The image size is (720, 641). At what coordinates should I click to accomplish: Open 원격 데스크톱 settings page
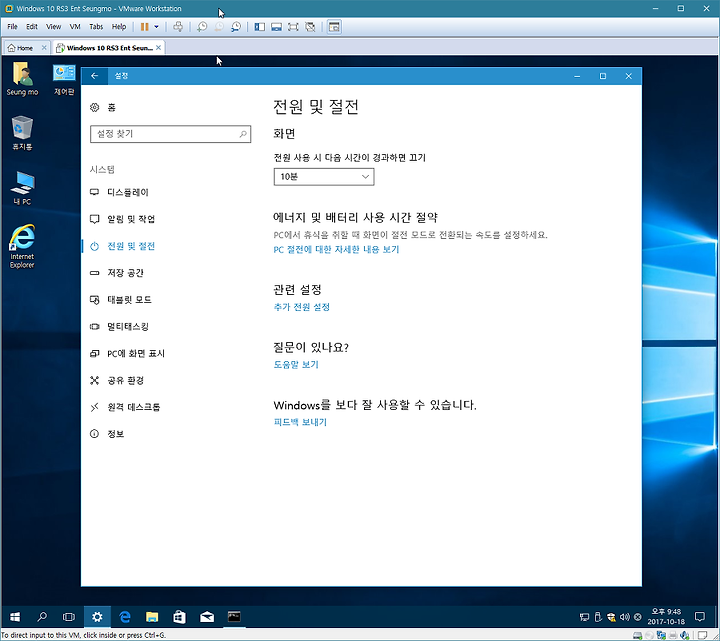(125, 407)
